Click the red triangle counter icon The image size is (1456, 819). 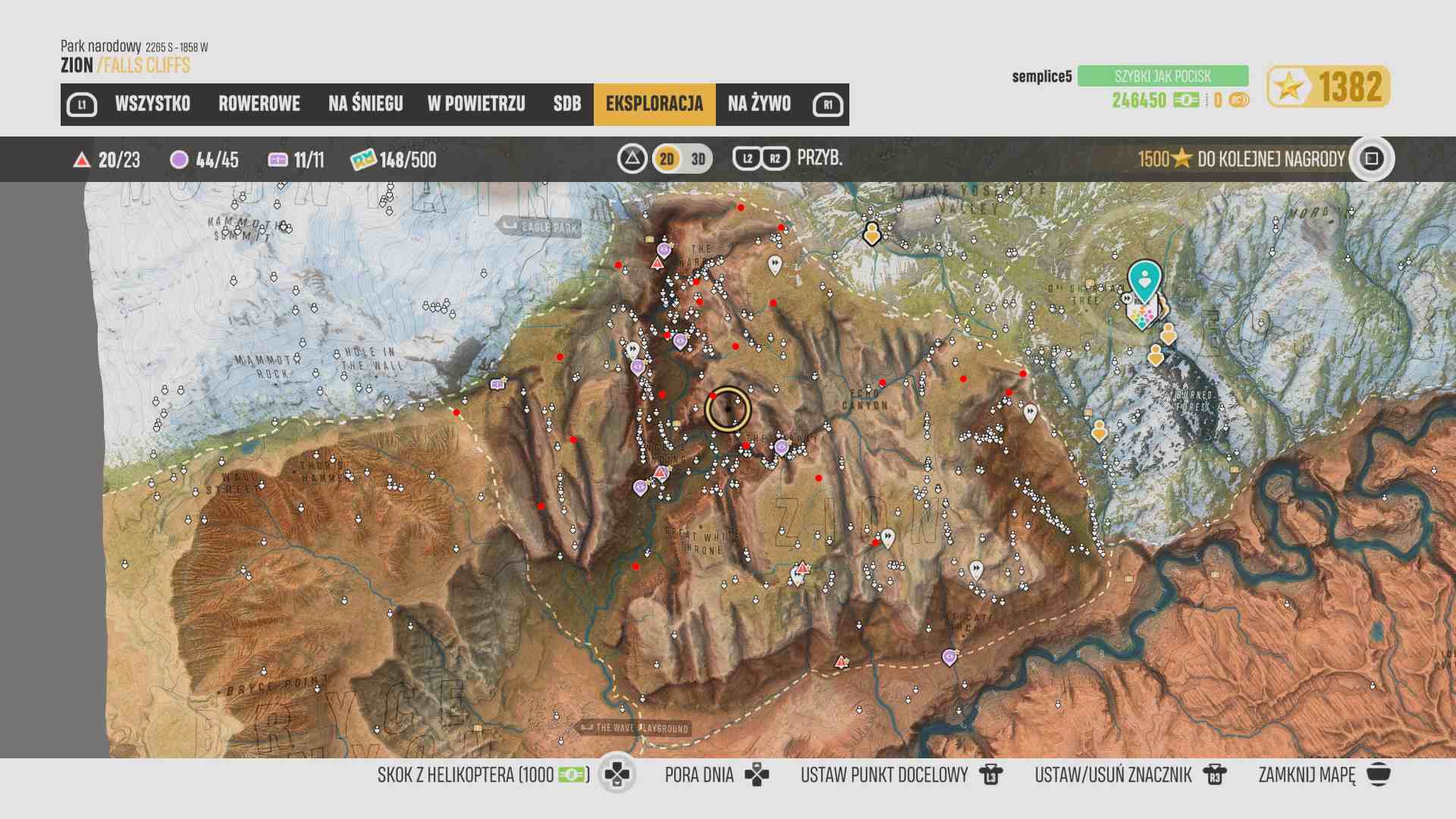tap(81, 160)
